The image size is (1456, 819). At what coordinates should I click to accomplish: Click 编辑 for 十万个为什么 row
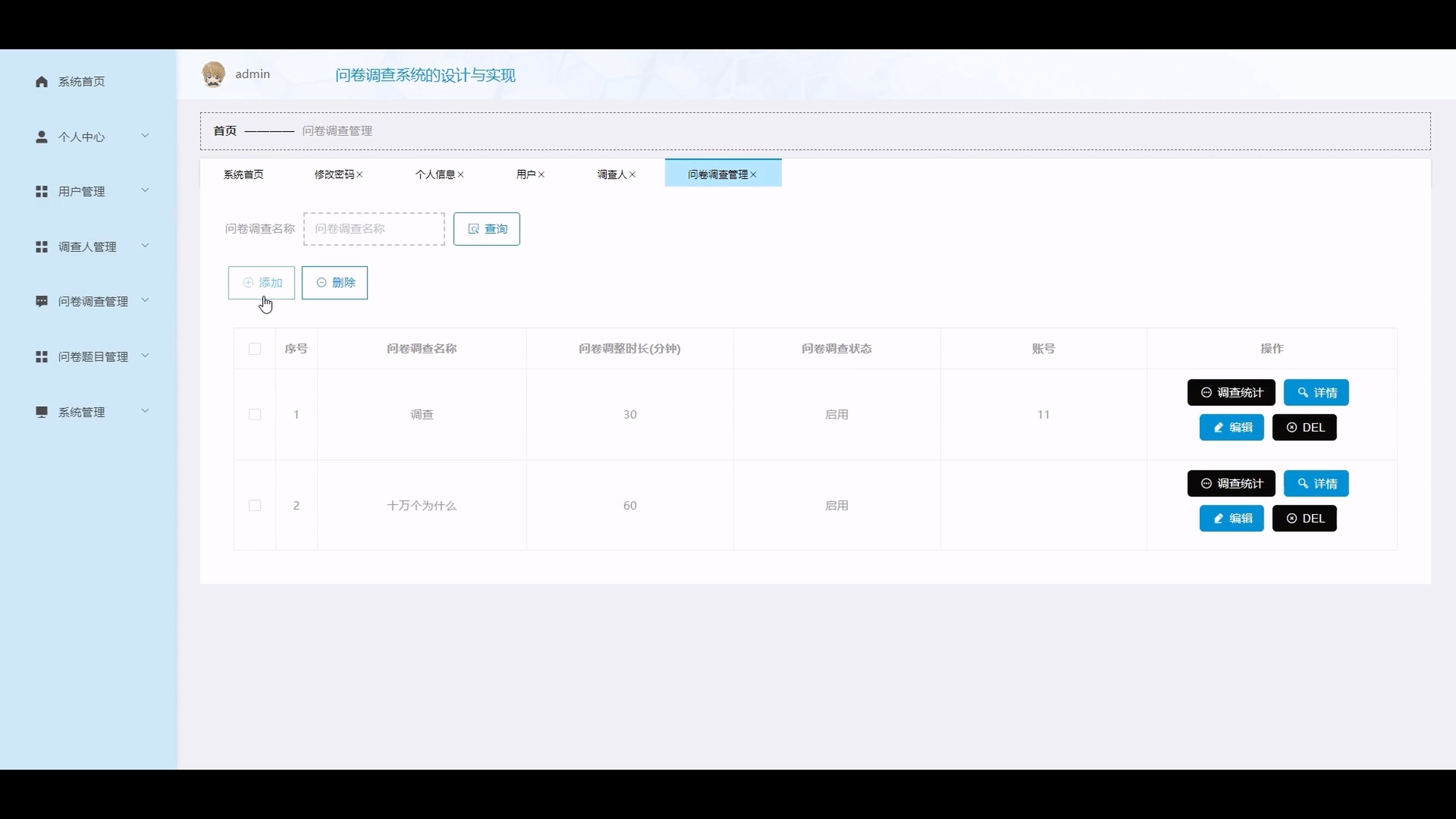pos(1232,518)
